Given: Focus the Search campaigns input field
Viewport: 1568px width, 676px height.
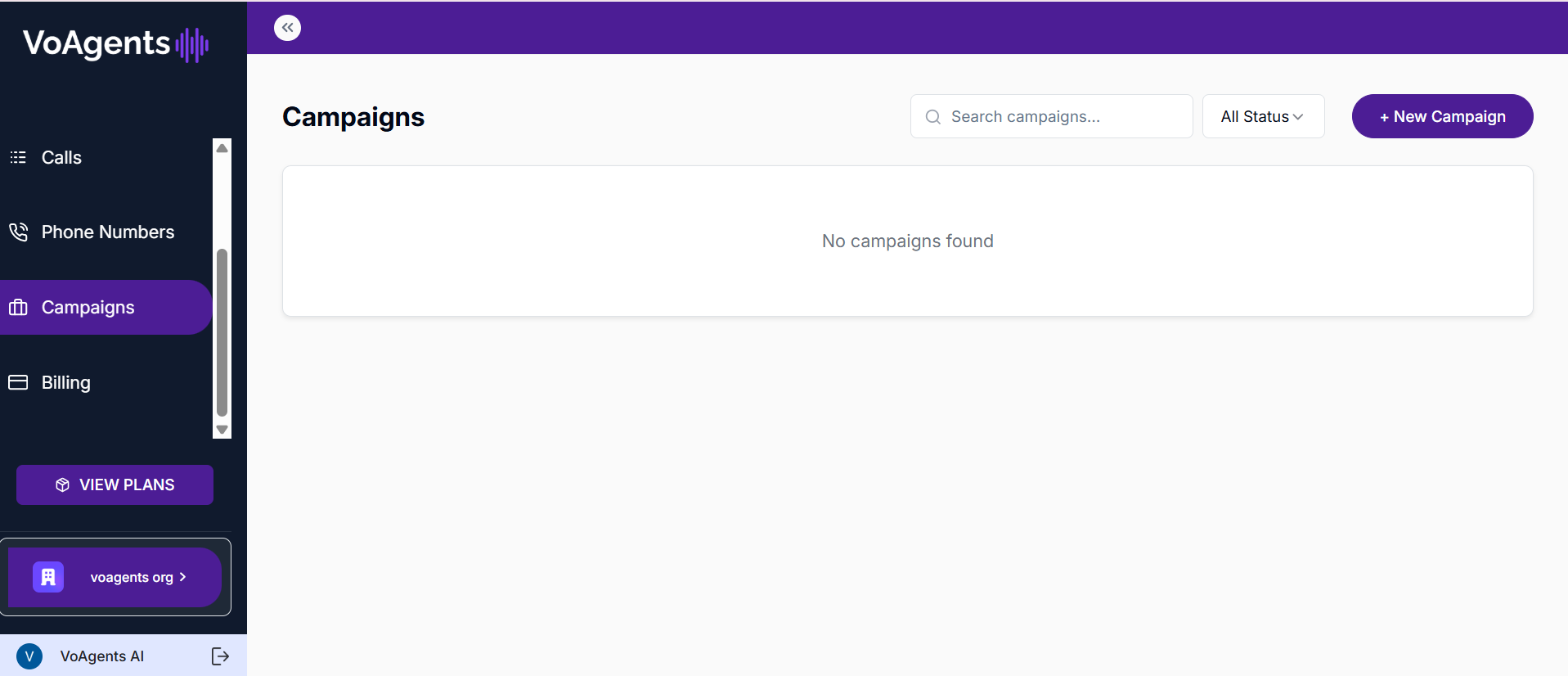Looking at the screenshot, I should click(x=1051, y=116).
